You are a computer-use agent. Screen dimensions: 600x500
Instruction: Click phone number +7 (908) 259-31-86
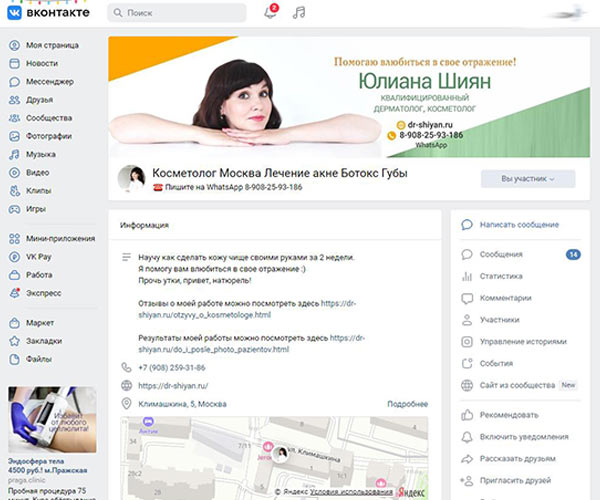point(172,368)
